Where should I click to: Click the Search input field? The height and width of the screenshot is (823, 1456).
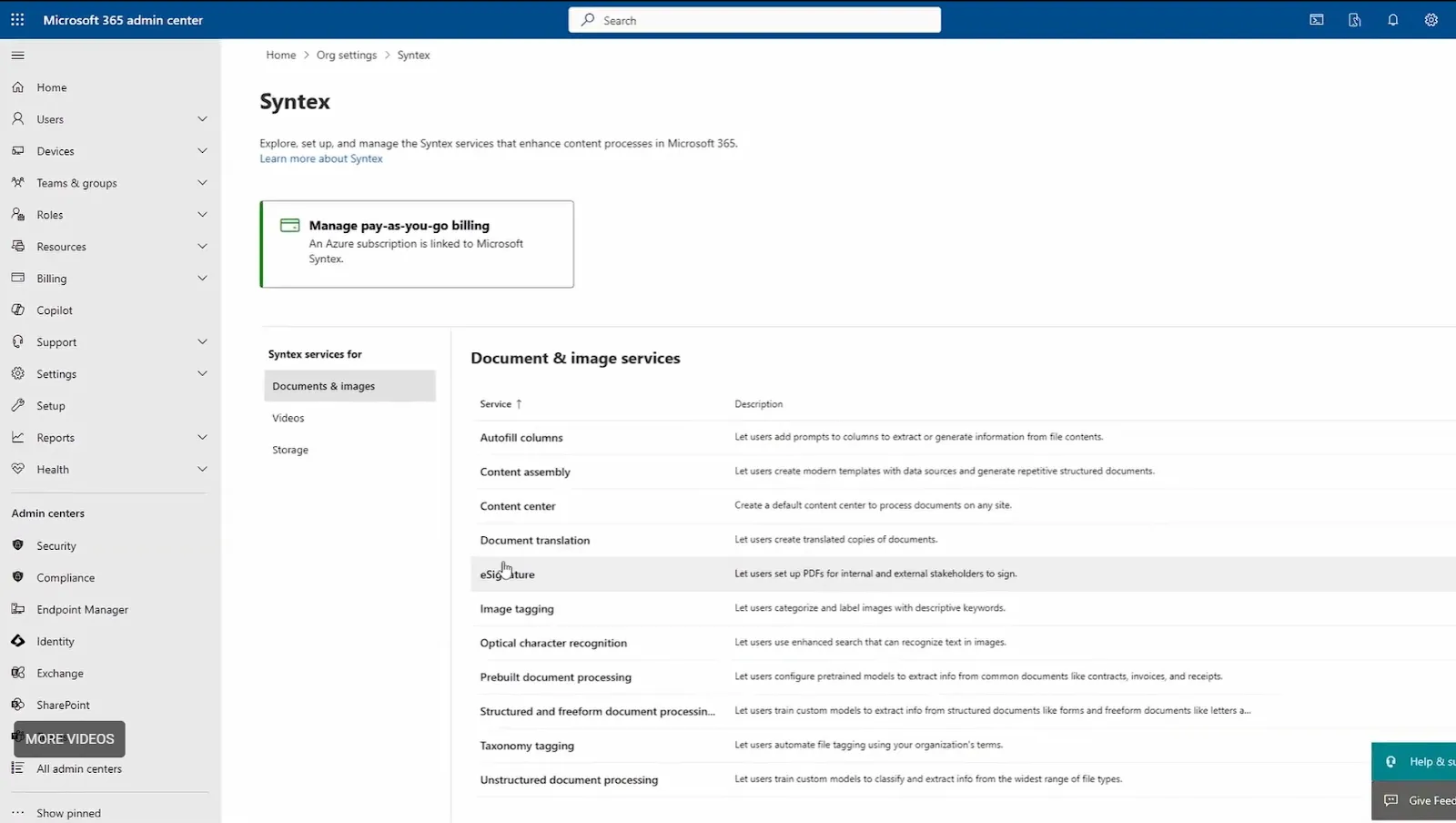click(754, 20)
